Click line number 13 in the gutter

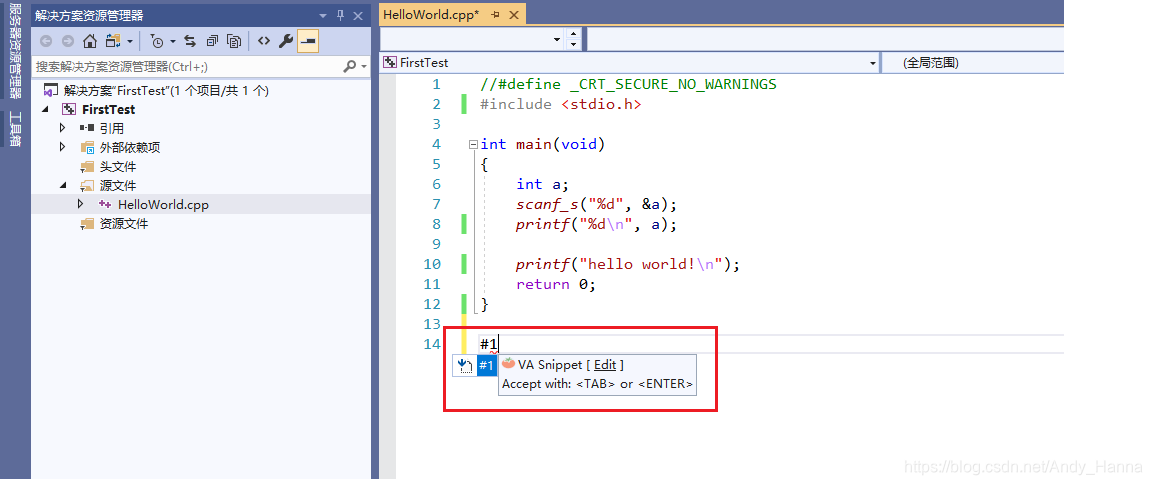(432, 324)
